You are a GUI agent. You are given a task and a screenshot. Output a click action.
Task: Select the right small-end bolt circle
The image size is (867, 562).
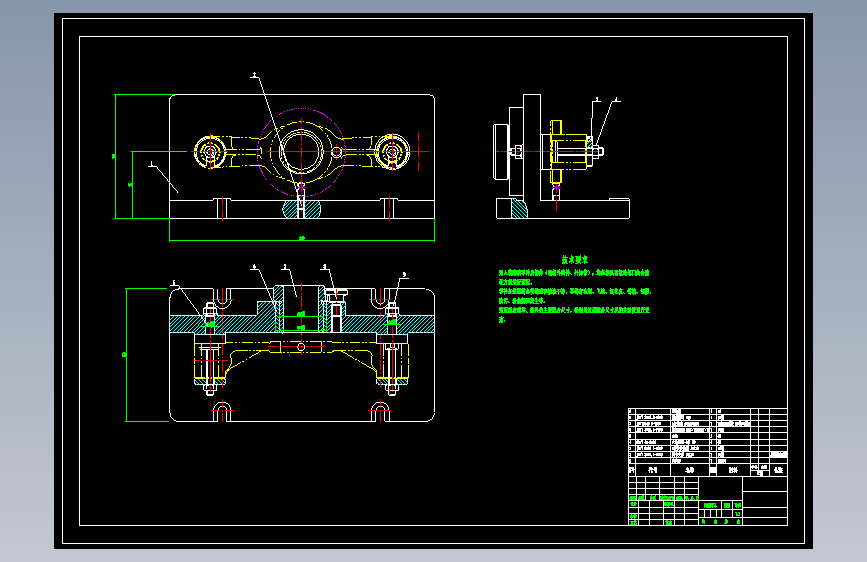click(x=392, y=151)
